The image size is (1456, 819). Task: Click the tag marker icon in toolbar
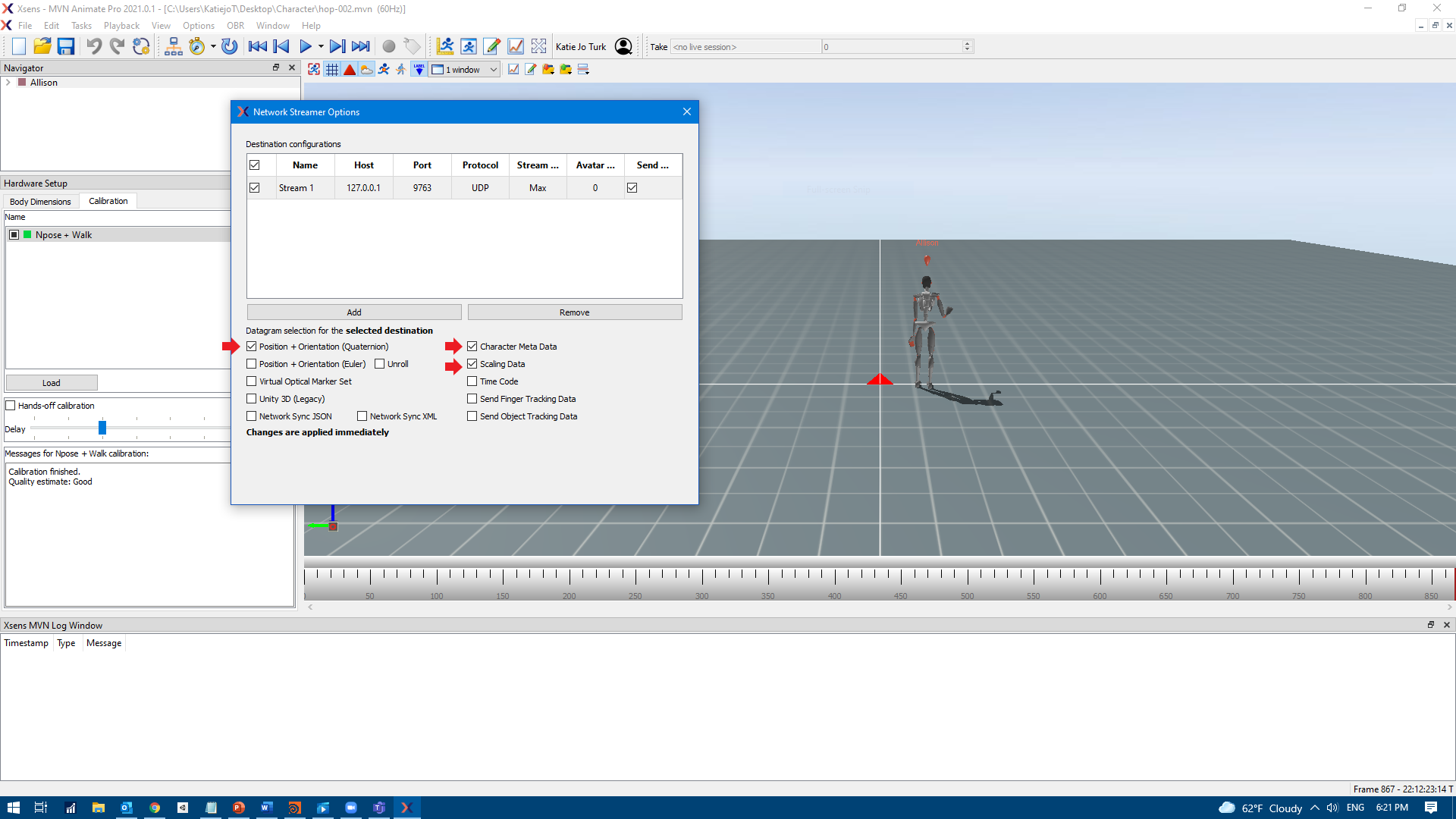(412, 46)
